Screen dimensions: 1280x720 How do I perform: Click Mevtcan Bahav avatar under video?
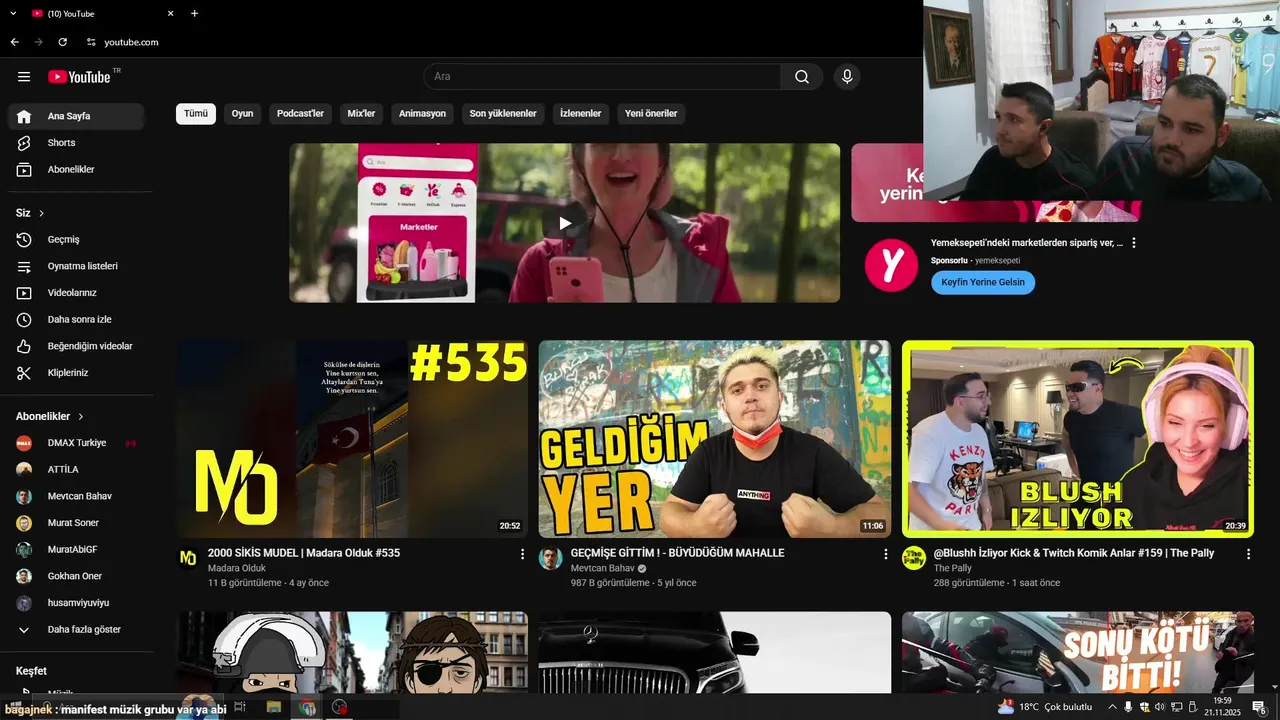(550, 558)
